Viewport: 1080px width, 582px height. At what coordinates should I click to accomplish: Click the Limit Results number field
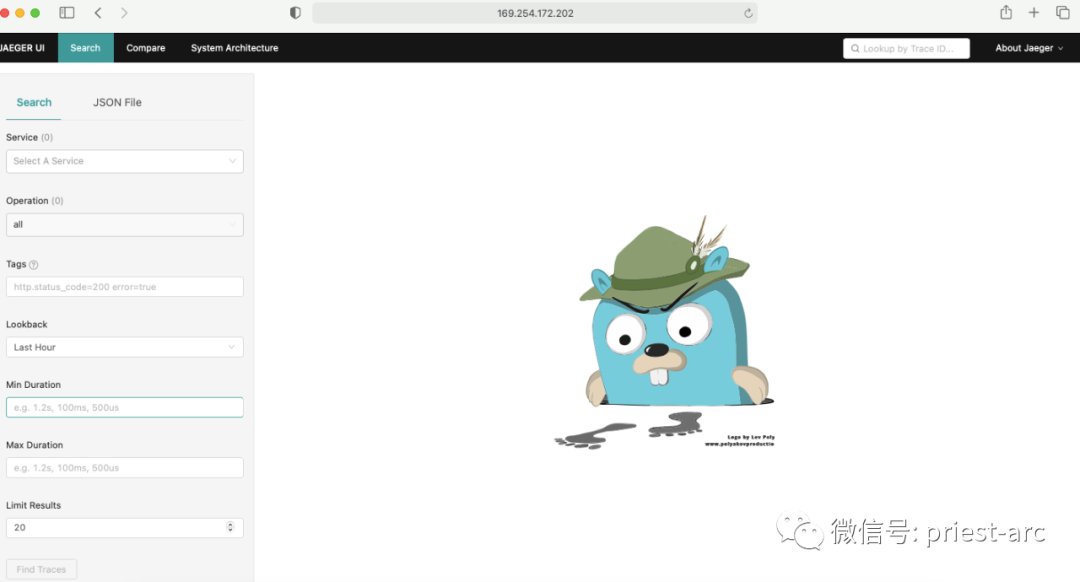[125, 528]
